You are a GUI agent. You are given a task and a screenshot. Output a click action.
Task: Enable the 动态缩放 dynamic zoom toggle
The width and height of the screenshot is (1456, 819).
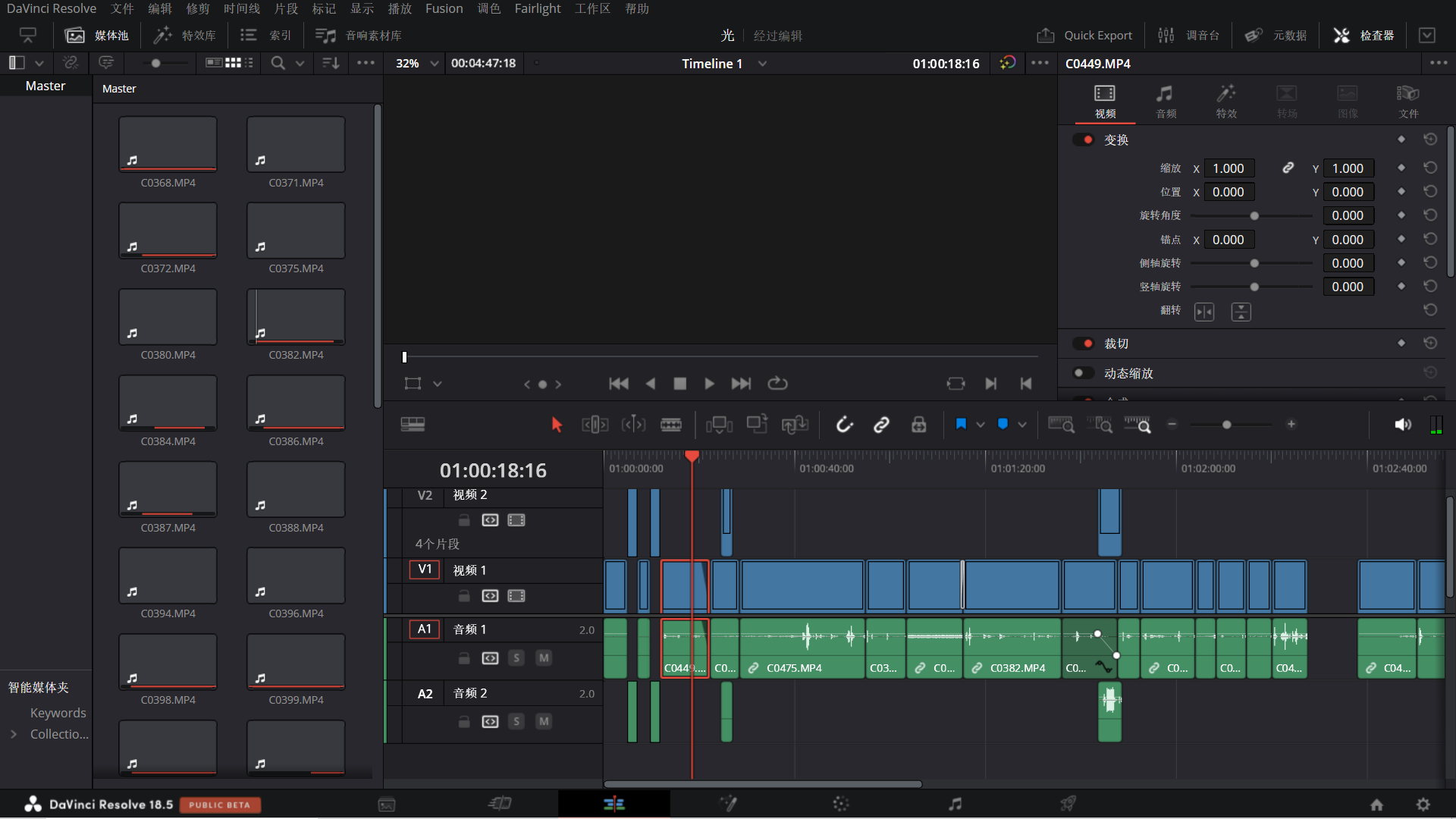pos(1084,373)
